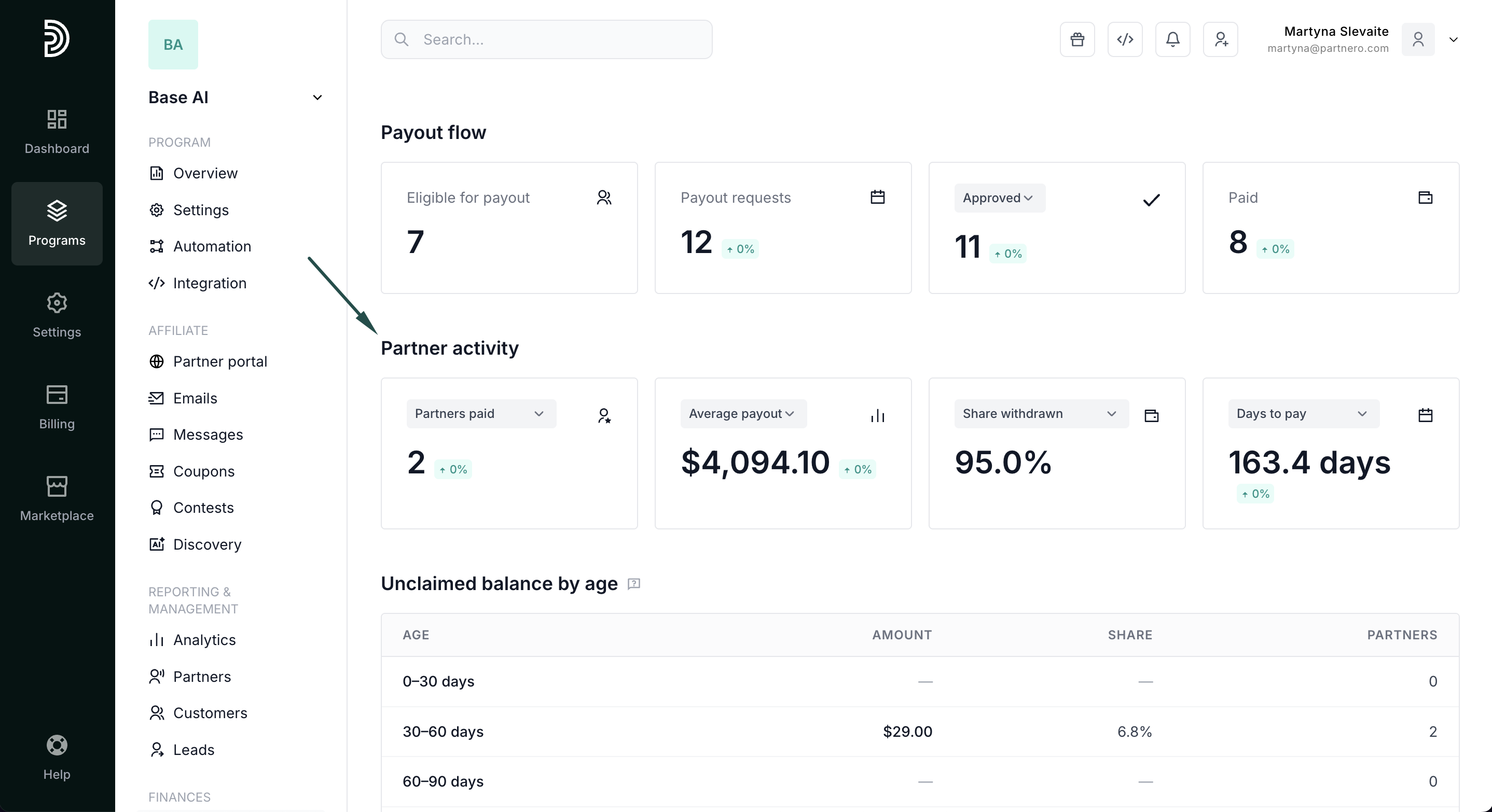Image resolution: width=1492 pixels, height=812 pixels.
Task: Open Marketplace in the left rail
Action: click(x=57, y=498)
